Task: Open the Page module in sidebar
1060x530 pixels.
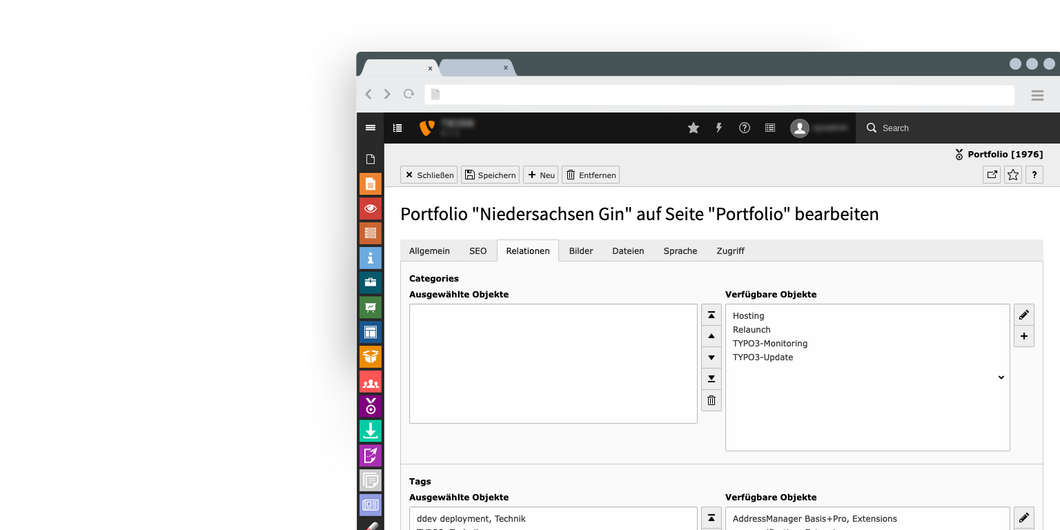Action: pyautogui.click(x=370, y=183)
